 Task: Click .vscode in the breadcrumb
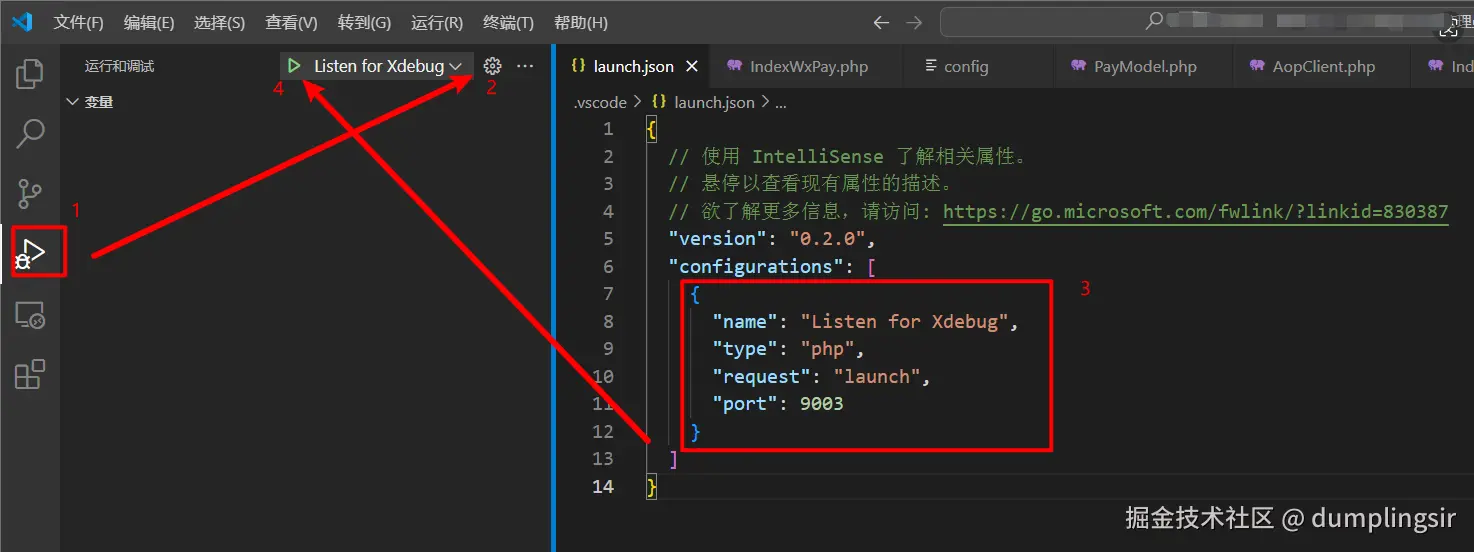coord(600,102)
